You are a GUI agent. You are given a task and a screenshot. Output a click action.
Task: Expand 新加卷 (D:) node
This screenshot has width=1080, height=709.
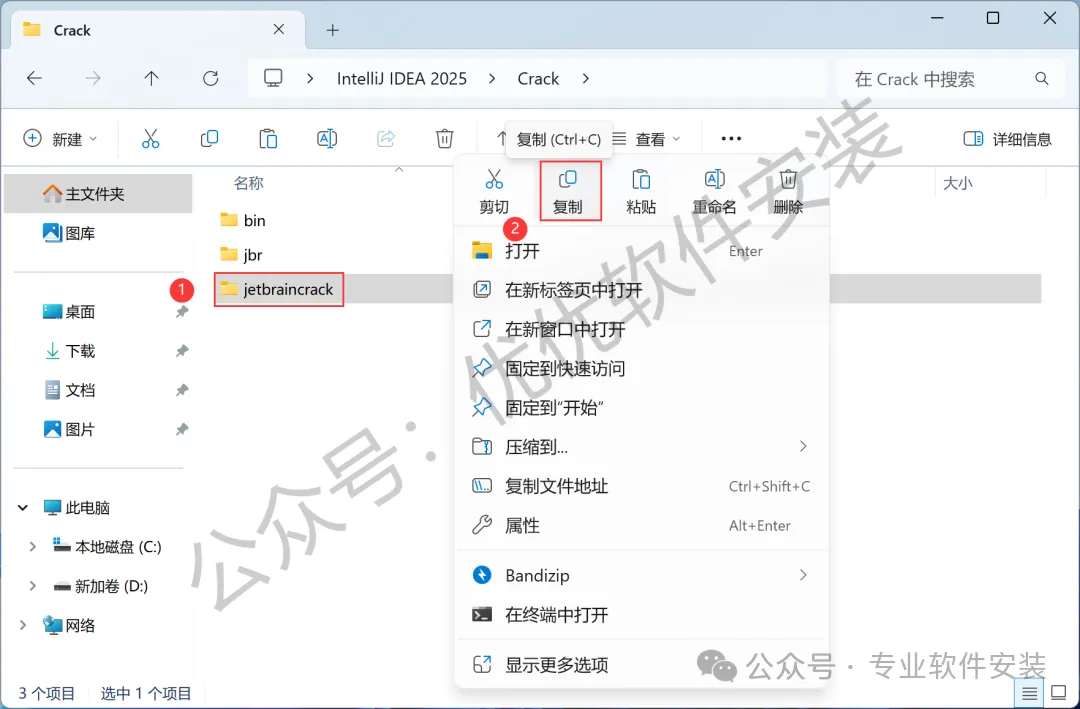tap(32, 586)
